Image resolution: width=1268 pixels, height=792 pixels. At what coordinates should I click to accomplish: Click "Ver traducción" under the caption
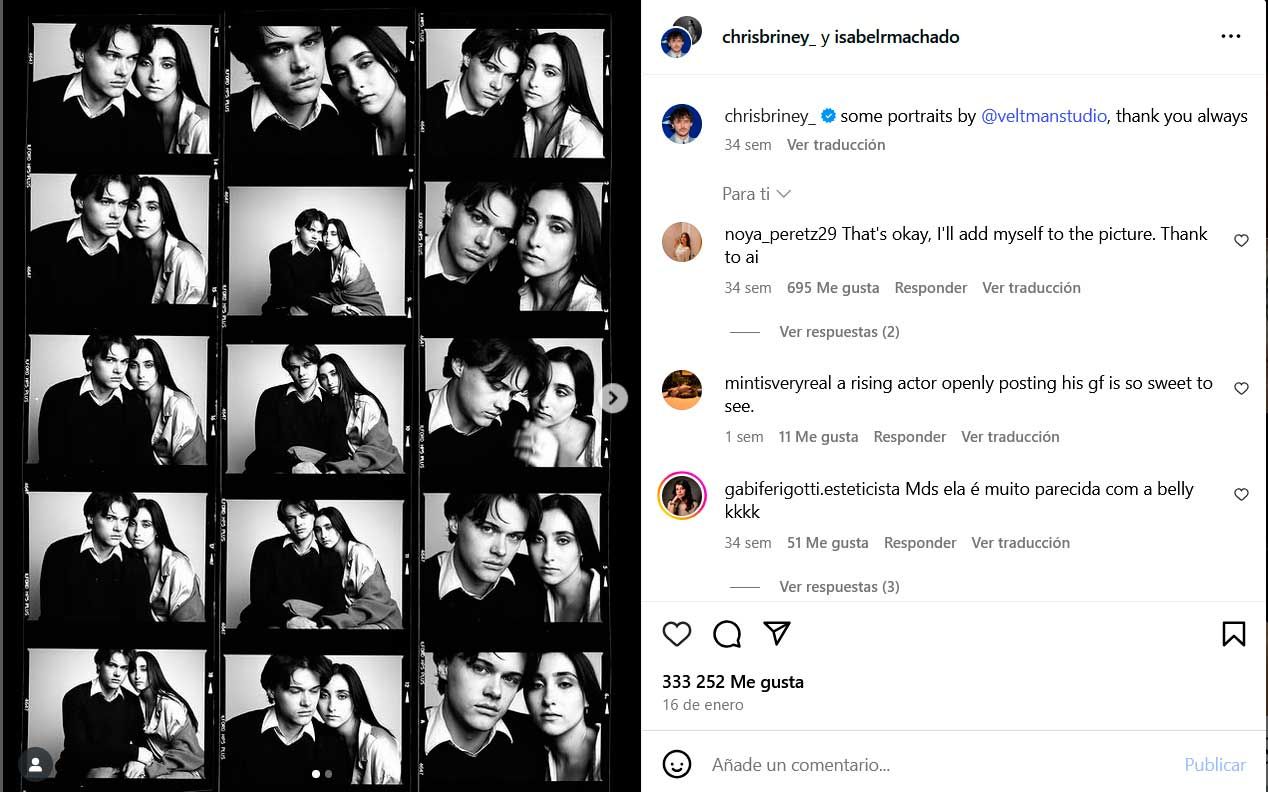click(836, 145)
